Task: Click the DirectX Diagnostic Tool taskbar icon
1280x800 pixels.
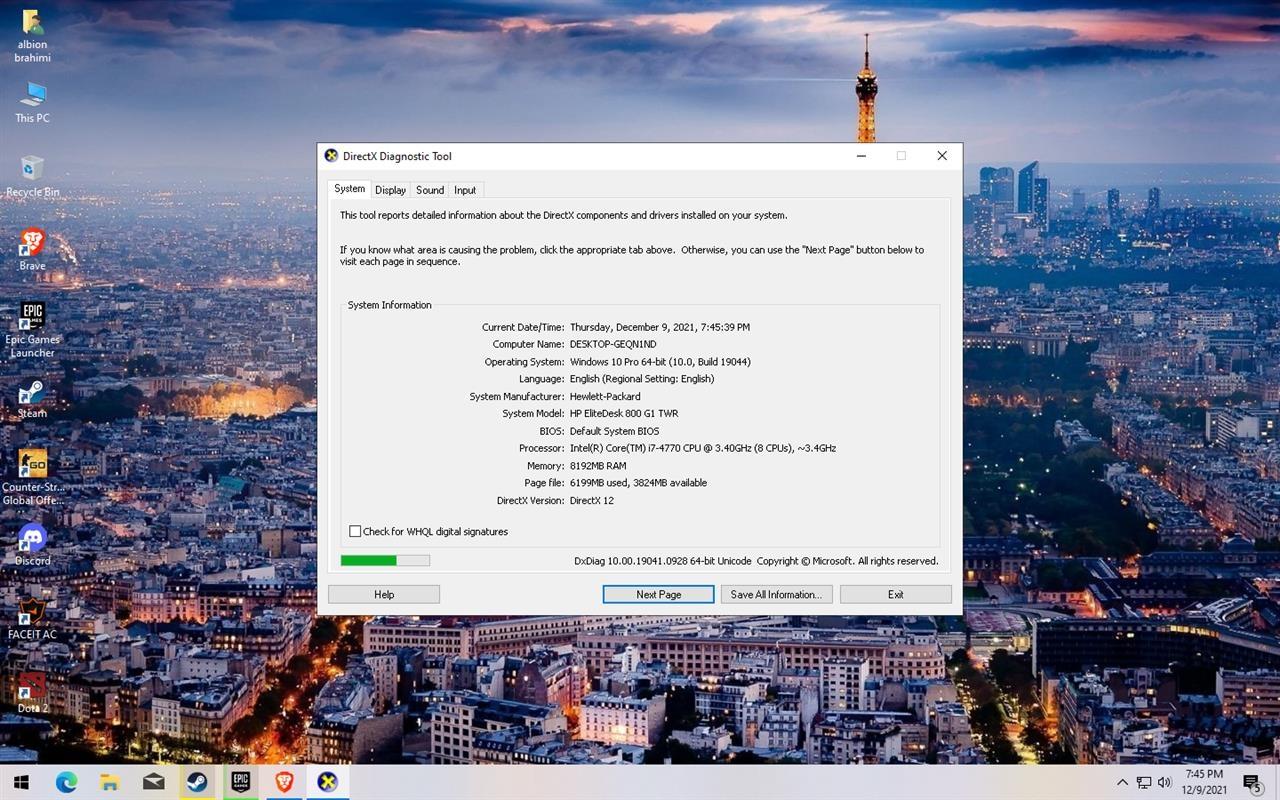Action: coord(327,782)
